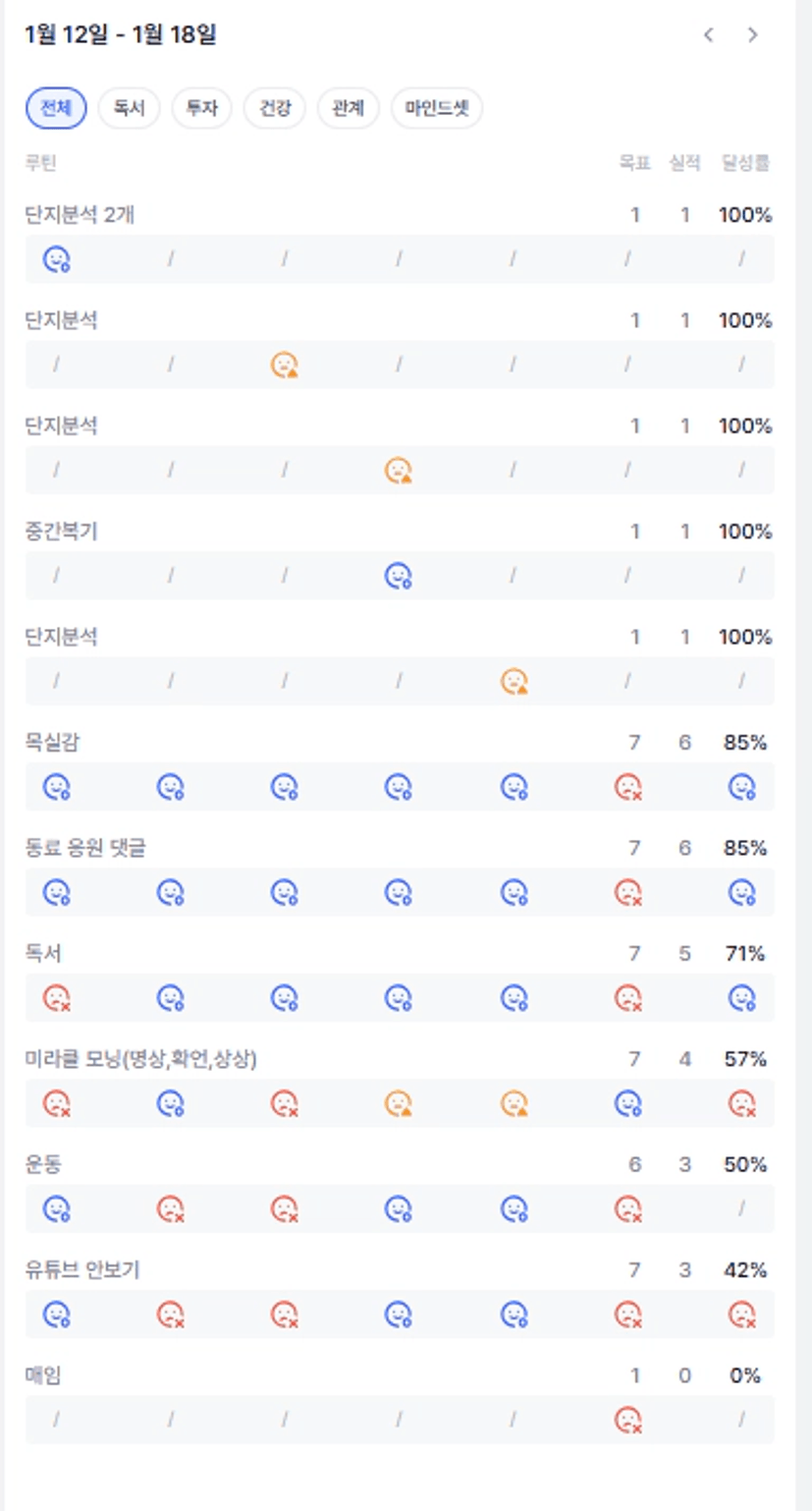Click first red face in 독서 row

coord(56,998)
